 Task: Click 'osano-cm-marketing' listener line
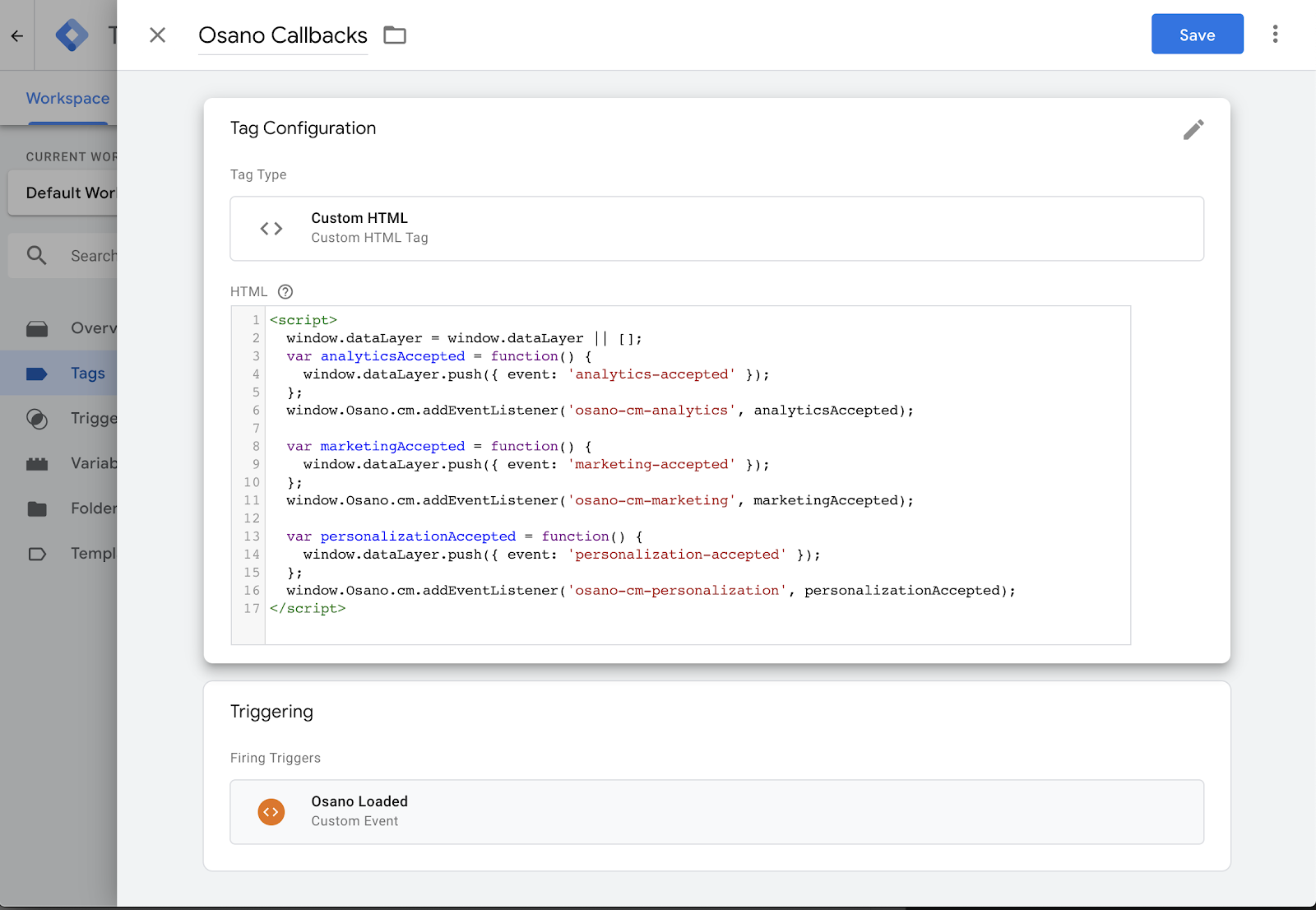point(600,500)
